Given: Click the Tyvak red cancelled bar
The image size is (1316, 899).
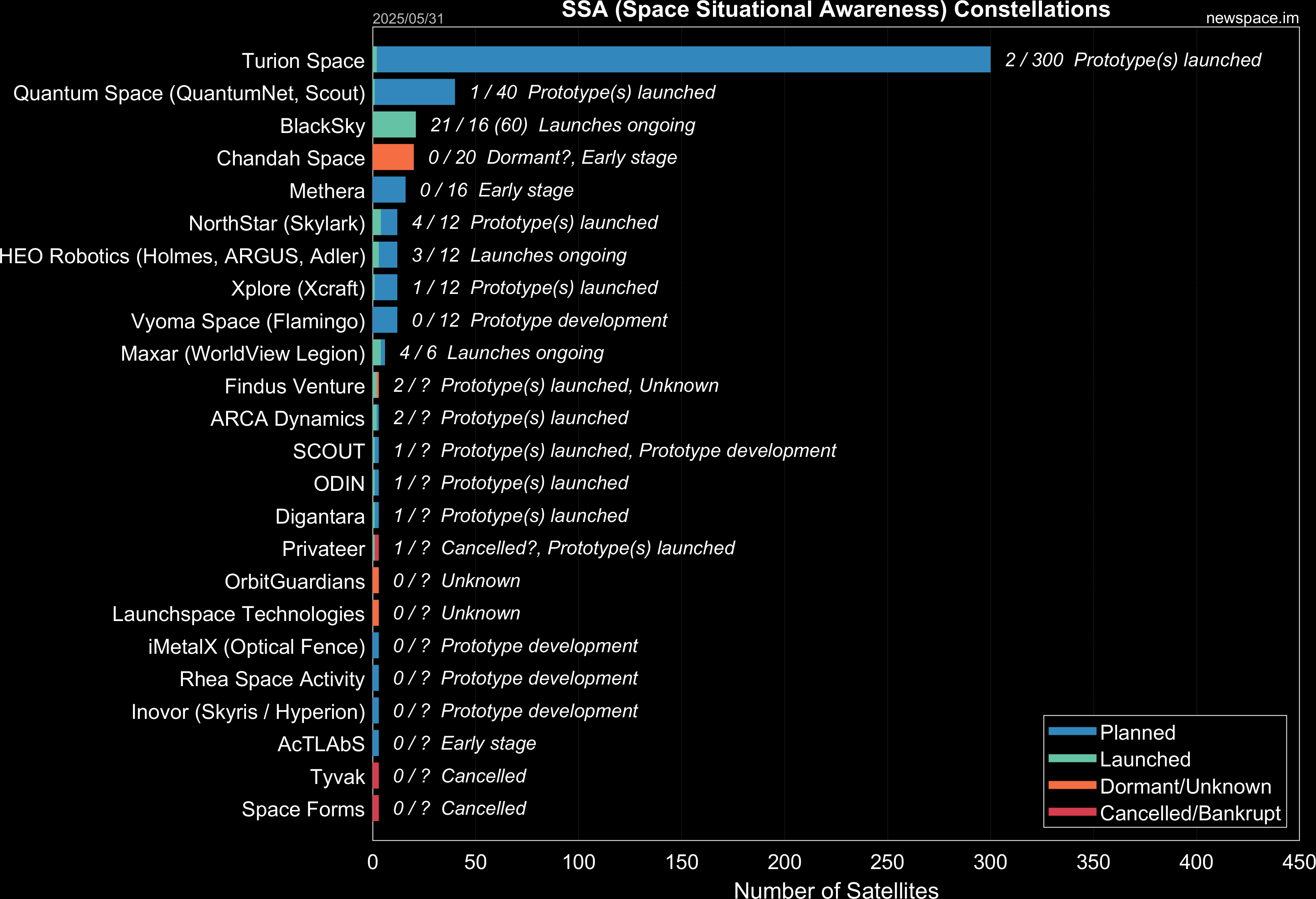Looking at the screenshot, I should [x=376, y=776].
